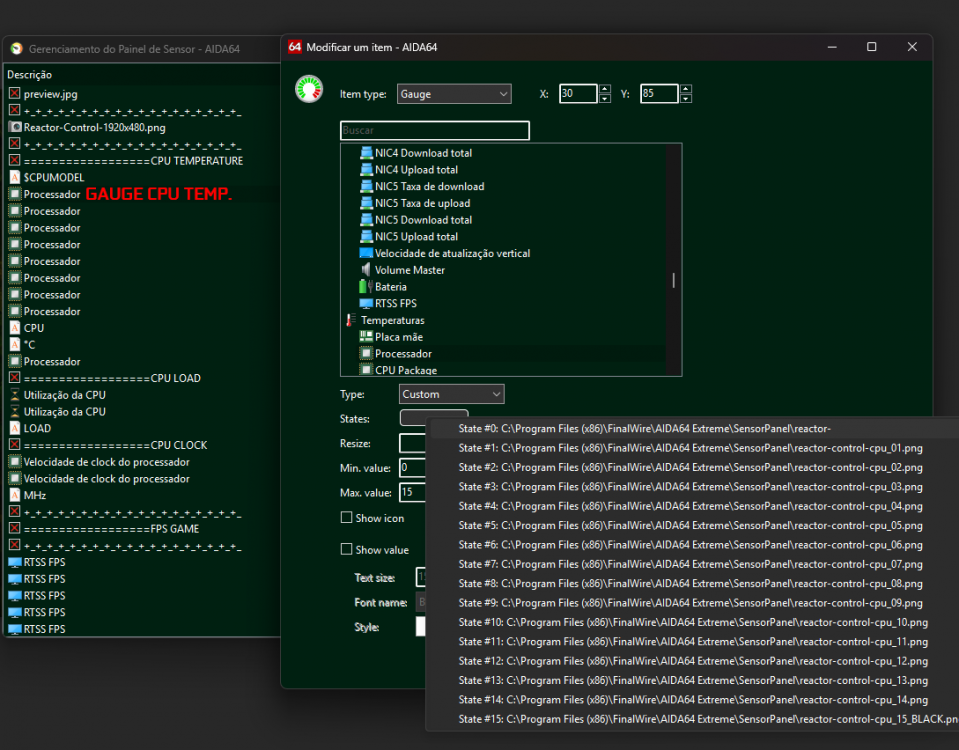Click the preview.jpg item icon in list
The image size is (959, 750).
[15, 94]
